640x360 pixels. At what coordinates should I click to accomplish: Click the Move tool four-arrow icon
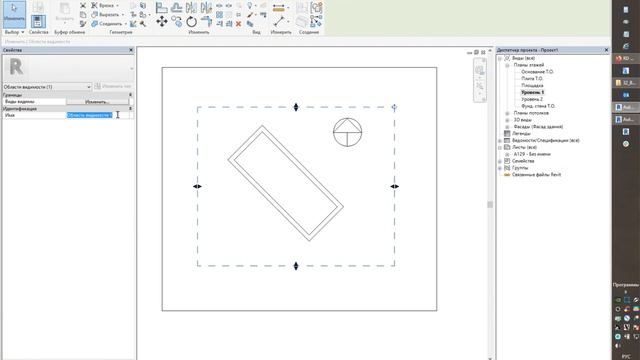pos(162,21)
